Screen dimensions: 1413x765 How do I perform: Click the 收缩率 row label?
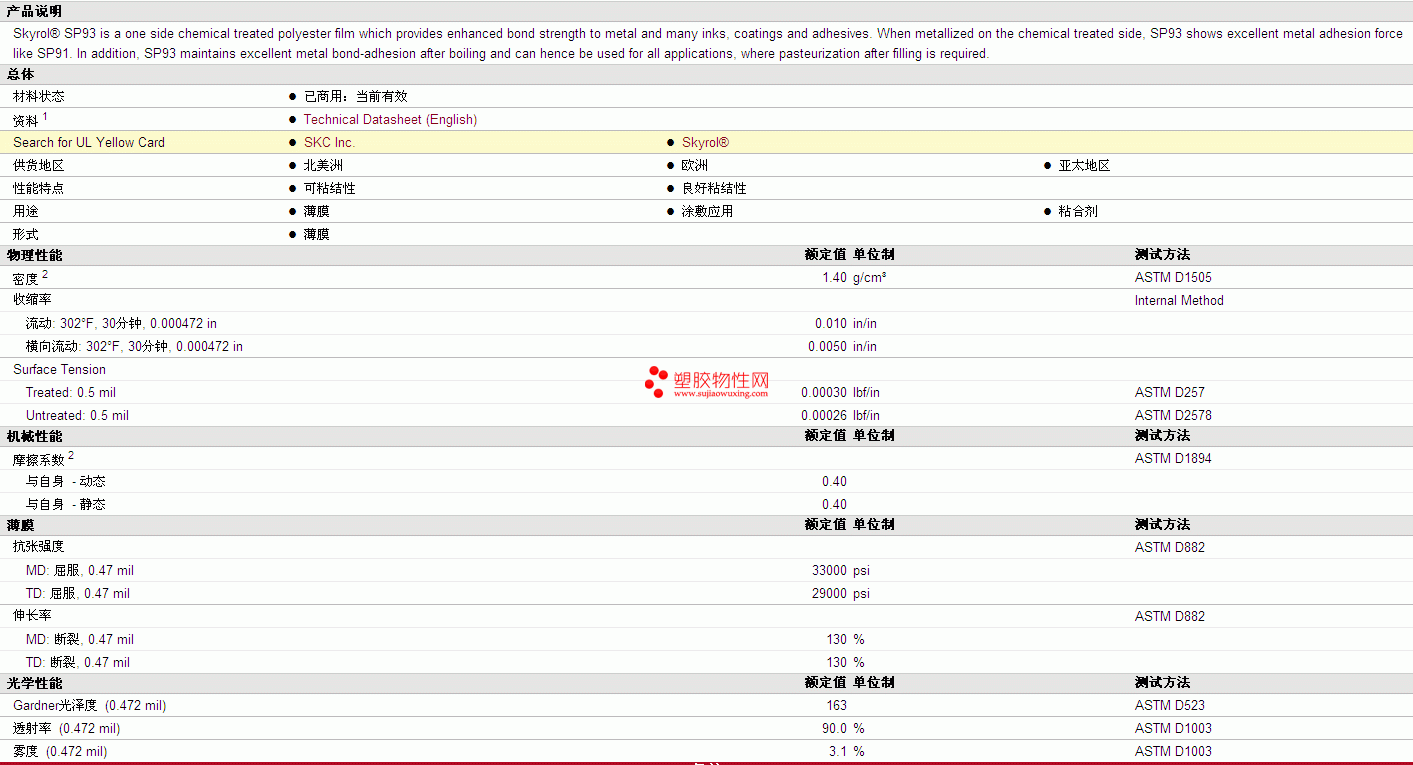pyautogui.click(x=33, y=300)
